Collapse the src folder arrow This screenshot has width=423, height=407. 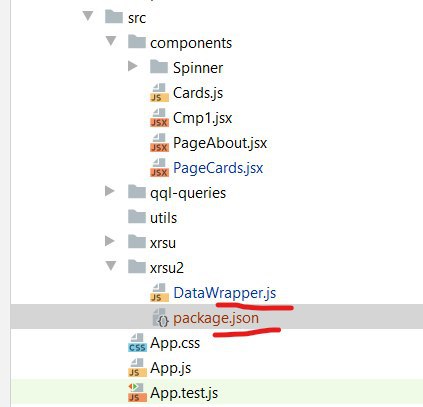[88, 16]
